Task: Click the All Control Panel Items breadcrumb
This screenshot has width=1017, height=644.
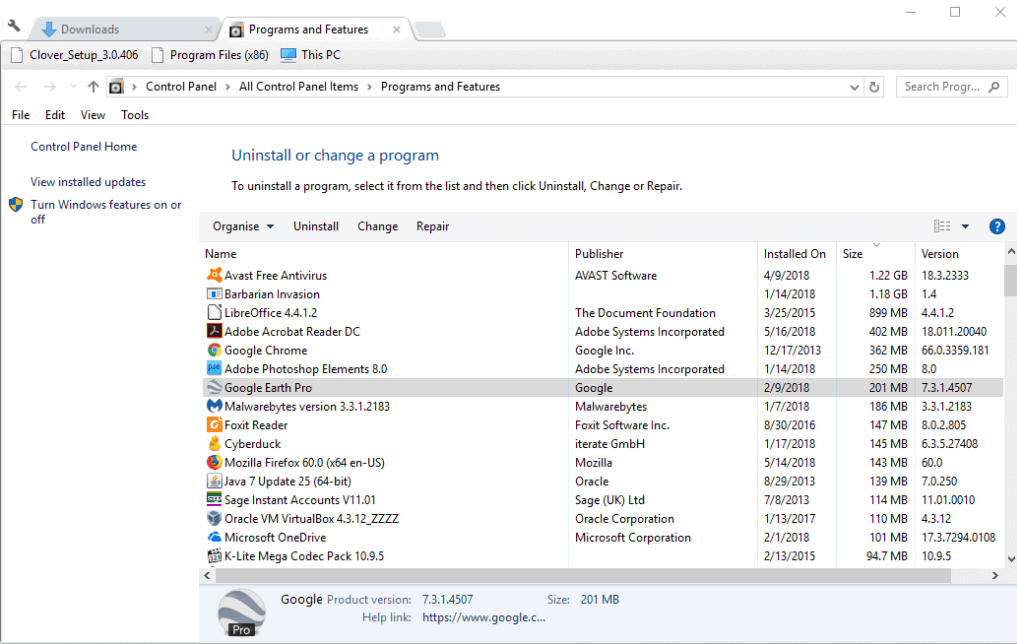Action: 298,87
